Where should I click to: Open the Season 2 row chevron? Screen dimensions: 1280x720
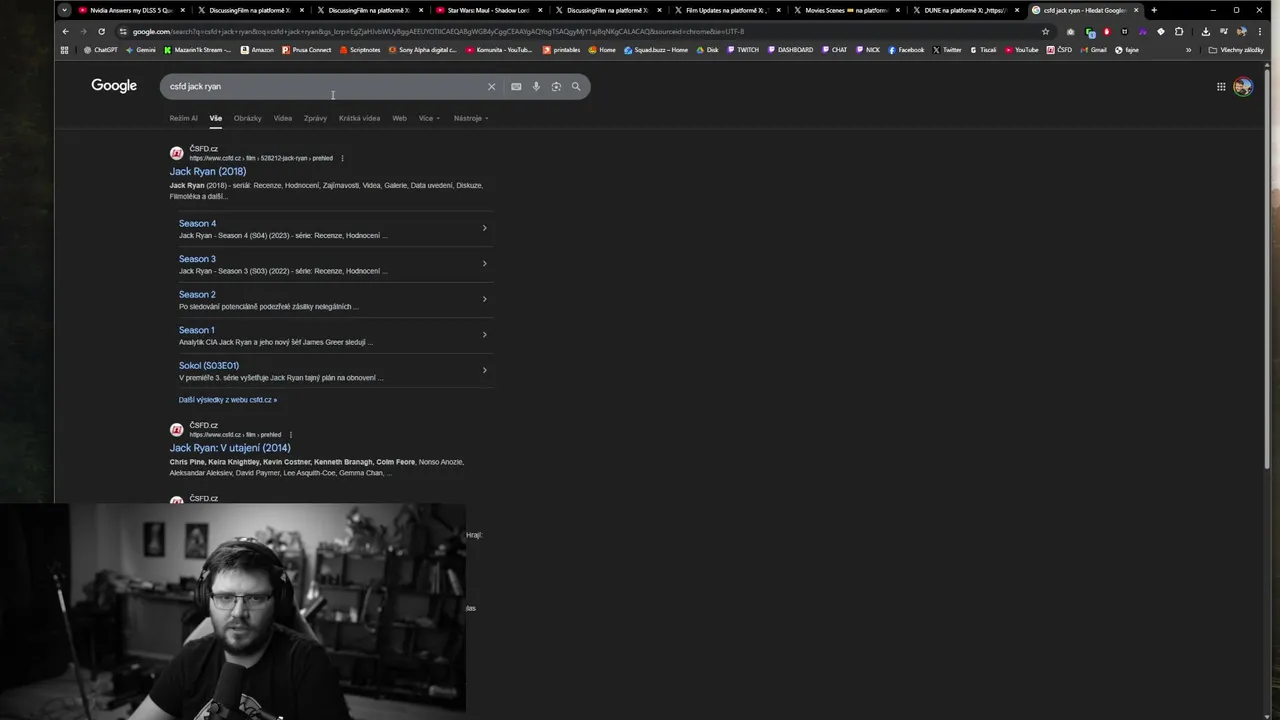coord(484,299)
